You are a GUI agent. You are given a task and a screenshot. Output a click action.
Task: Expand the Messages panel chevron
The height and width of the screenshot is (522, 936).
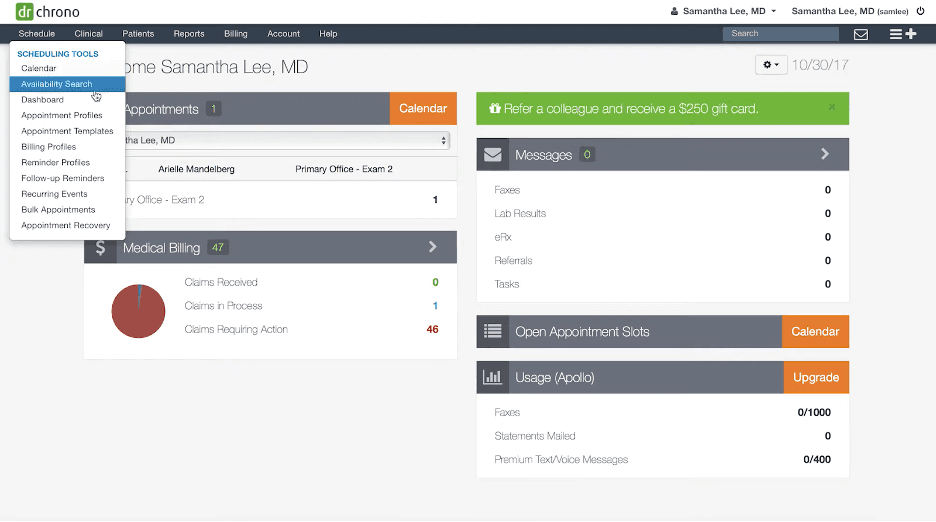tap(825, 155)
